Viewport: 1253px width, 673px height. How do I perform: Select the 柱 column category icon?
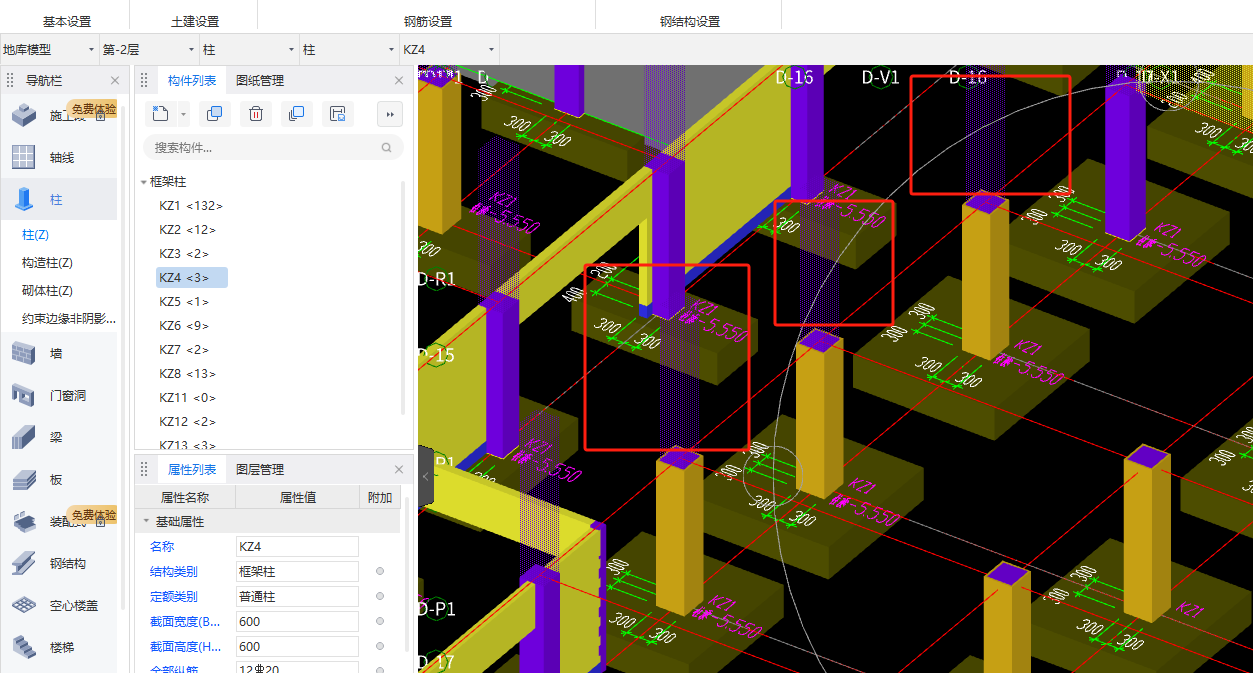pos(23,199)
